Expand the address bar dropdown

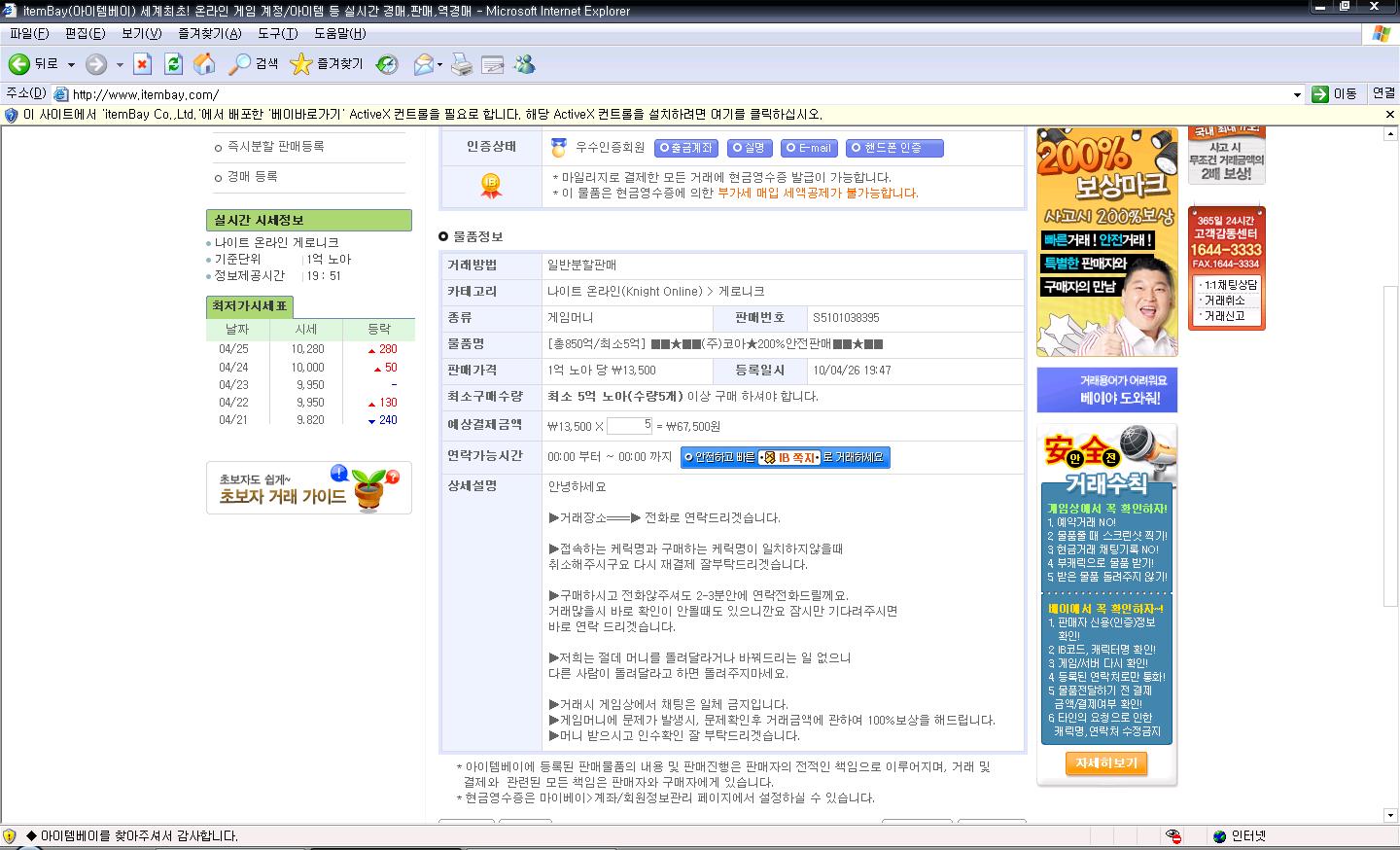[1297, 94]
